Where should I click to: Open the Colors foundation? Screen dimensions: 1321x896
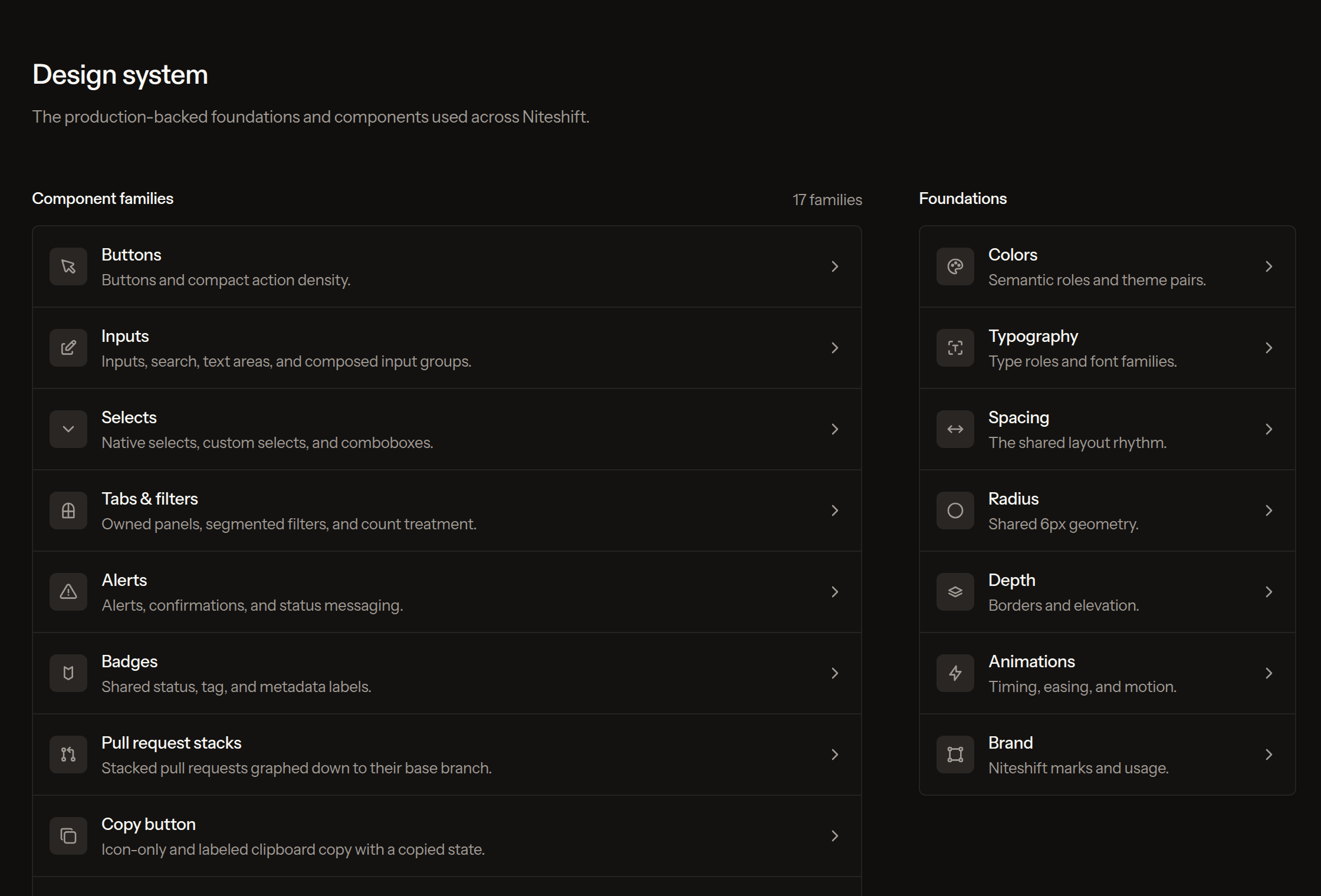[x=1108, y=266]
